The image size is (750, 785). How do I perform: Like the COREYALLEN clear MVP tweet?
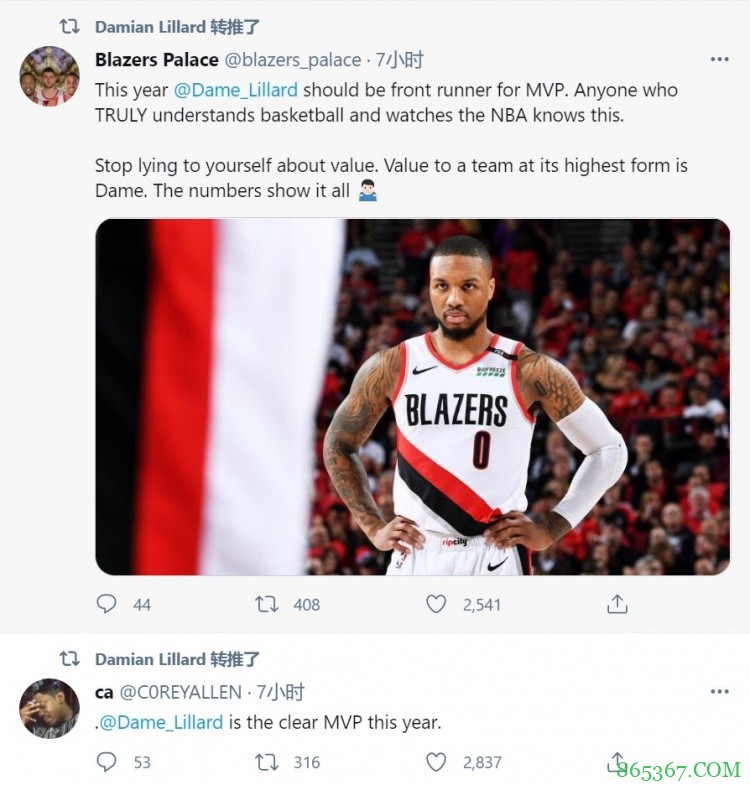(x=436, y=762)
